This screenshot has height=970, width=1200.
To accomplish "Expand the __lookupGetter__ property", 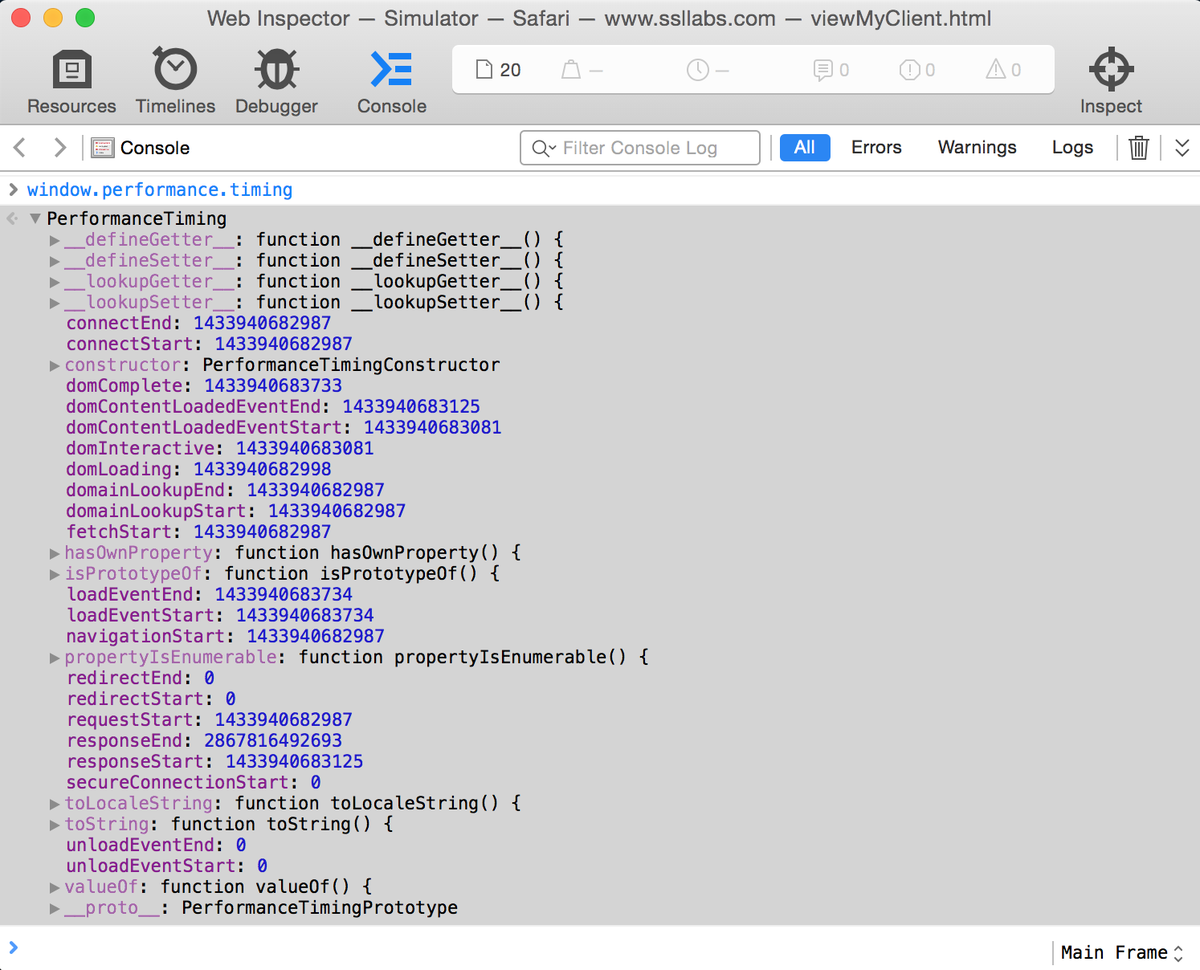I will pyautogui.click(x=55, y=282).
